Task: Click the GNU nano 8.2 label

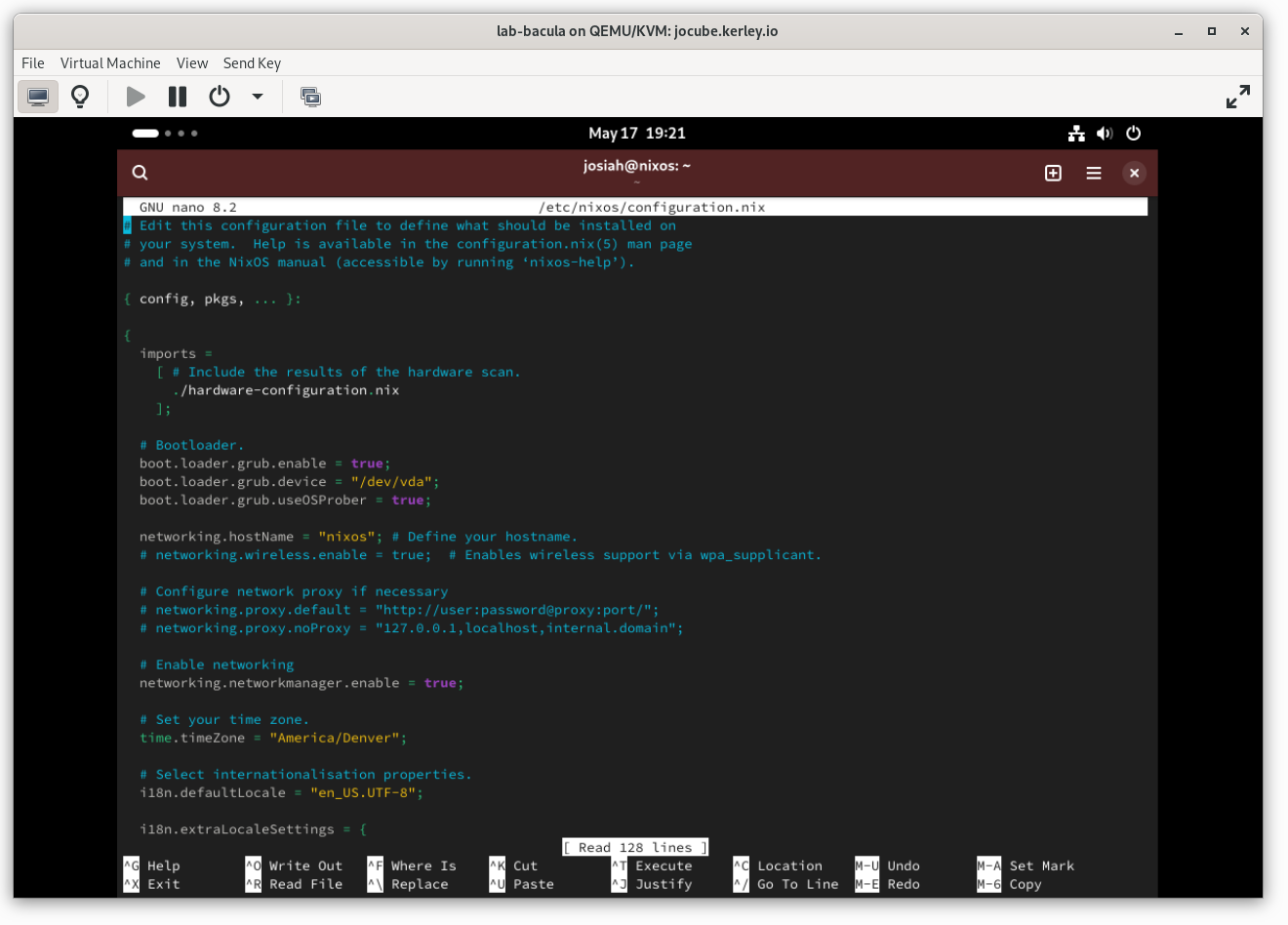Action: [187, 207]
